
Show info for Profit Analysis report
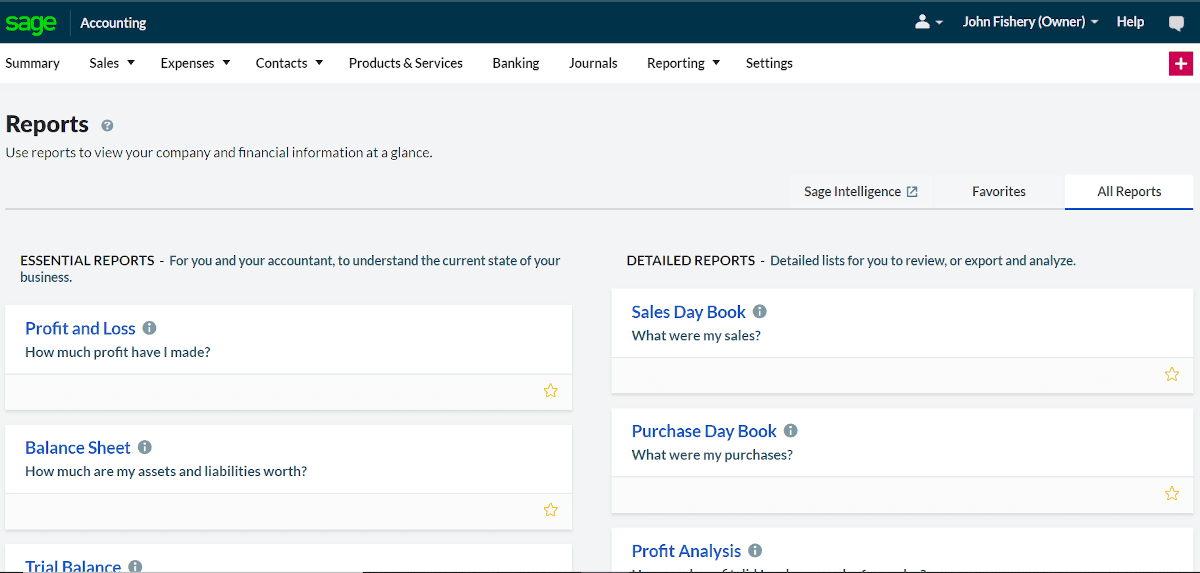[x=755, y=551]
